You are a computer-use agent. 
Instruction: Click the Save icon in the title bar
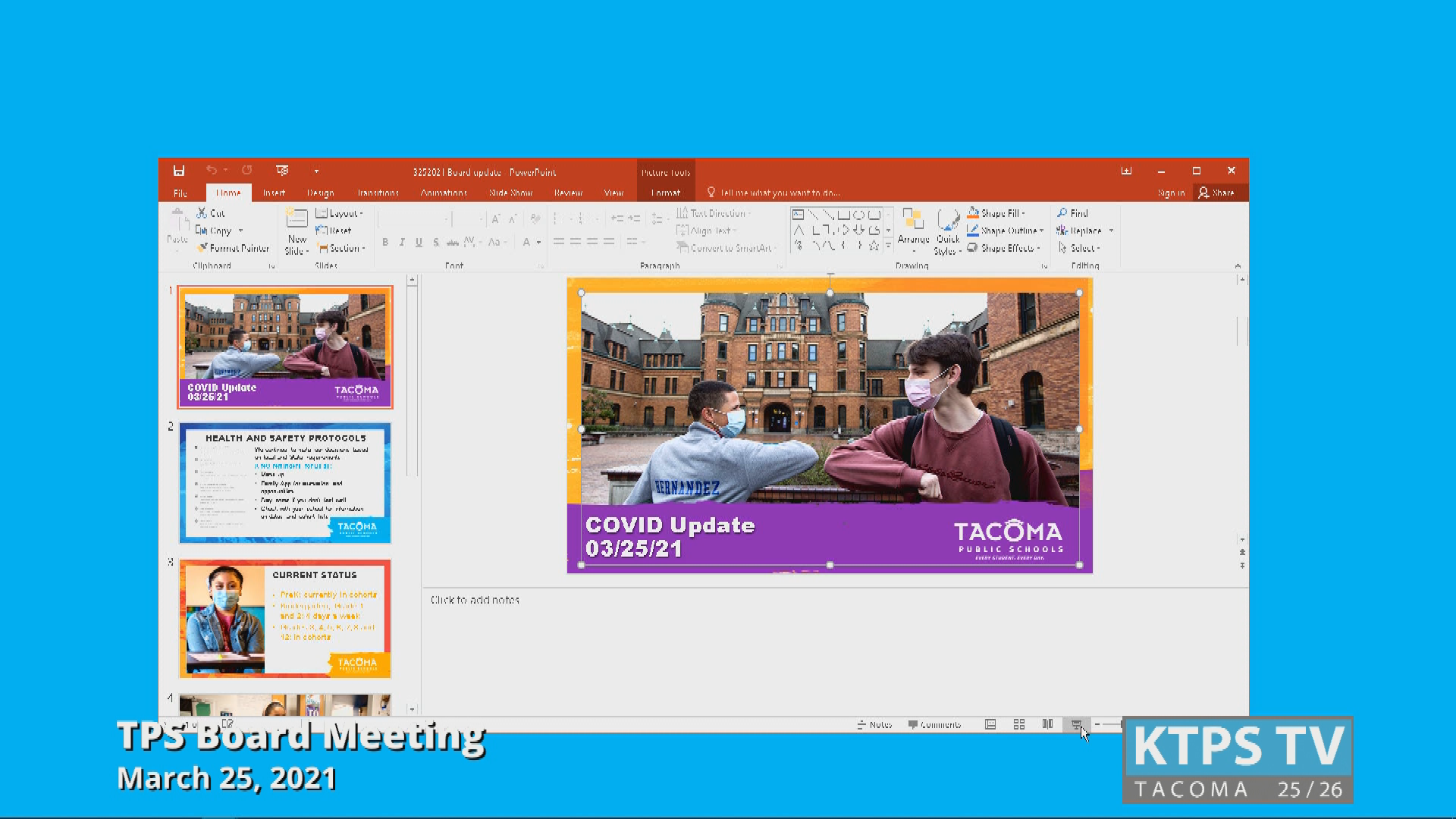coord(179,171)
